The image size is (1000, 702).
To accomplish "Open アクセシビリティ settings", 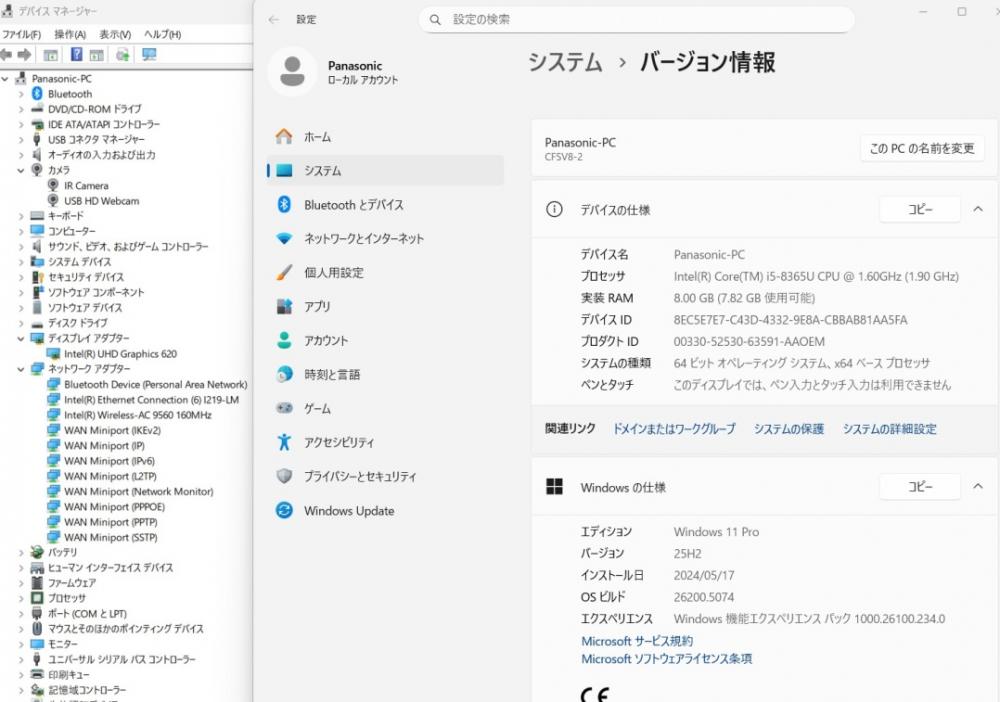I will [x=385, y=442].
